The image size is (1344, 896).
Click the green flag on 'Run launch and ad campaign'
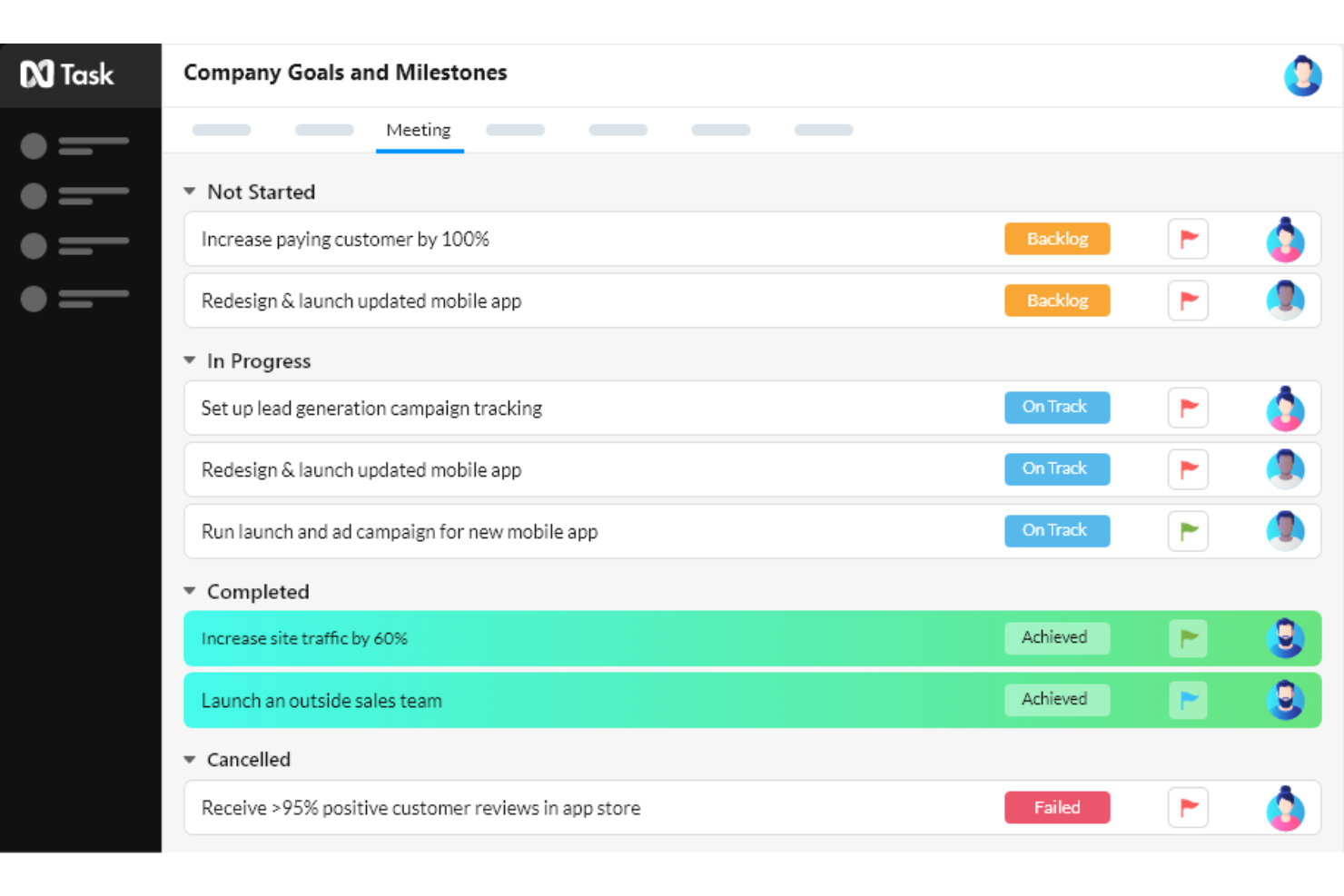pos(1188,531)
